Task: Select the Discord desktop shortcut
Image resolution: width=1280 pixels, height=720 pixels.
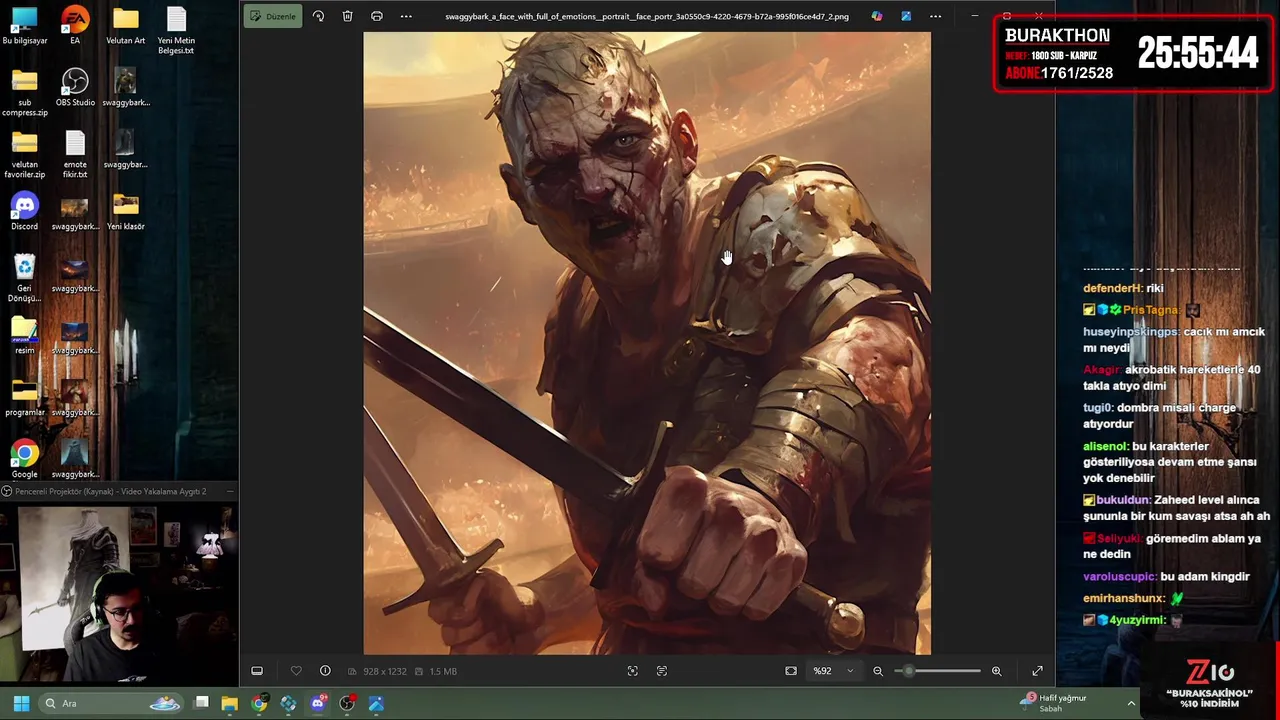Action: pyautogui.click(x=24, y=212)
